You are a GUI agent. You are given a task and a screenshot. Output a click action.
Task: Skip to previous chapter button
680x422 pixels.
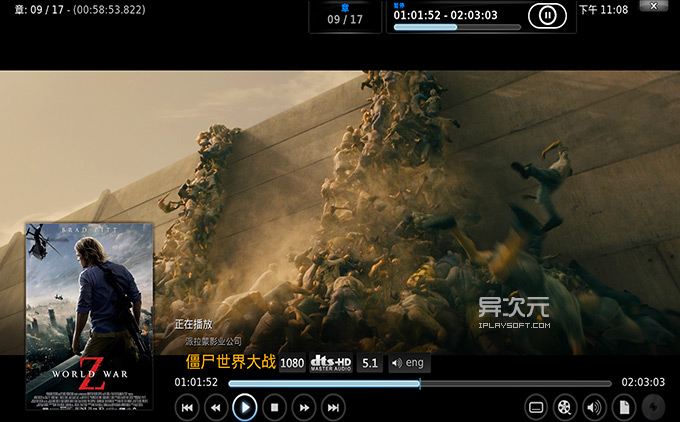point(187,407)
